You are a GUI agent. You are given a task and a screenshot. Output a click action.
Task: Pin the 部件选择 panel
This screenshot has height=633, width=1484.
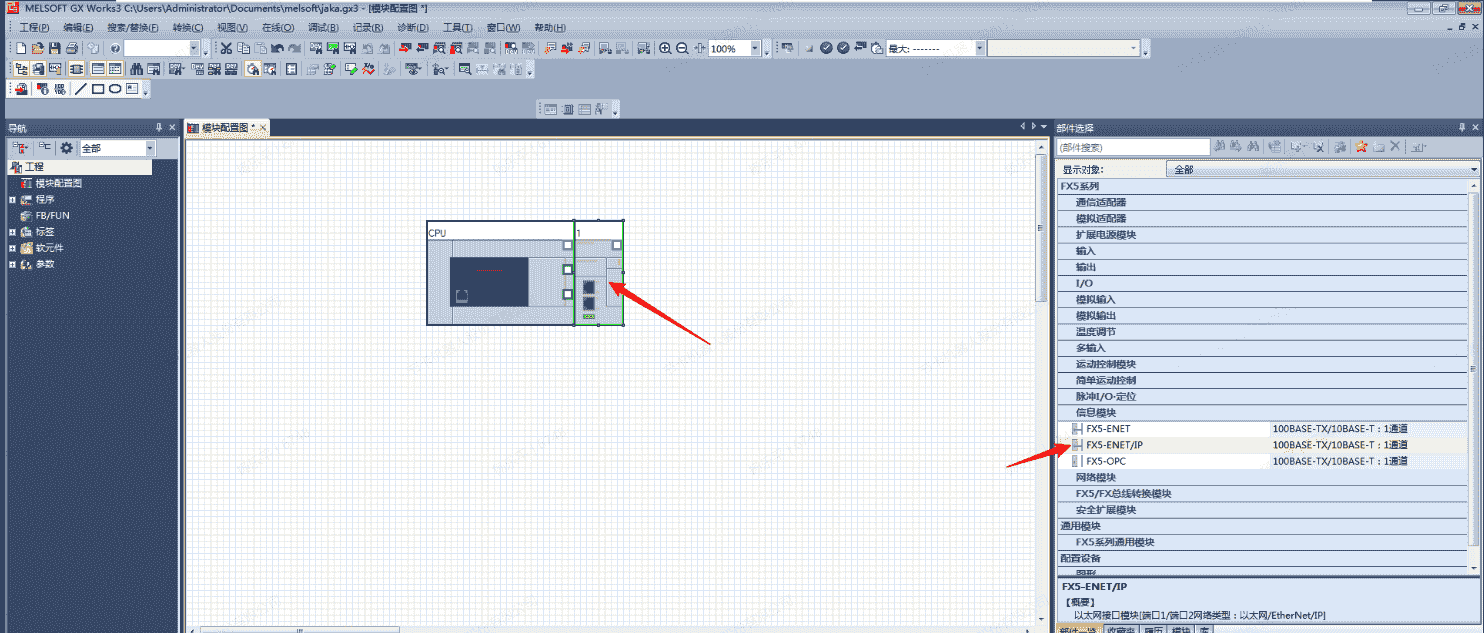[x=1462, y=128]
